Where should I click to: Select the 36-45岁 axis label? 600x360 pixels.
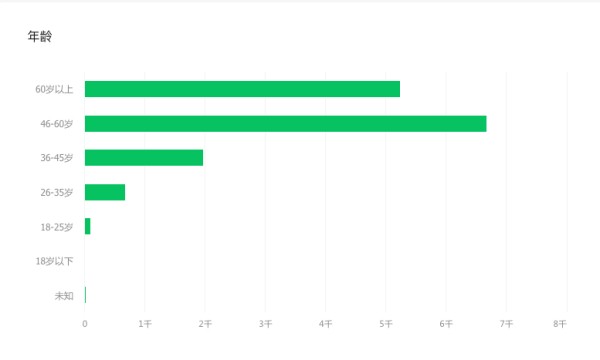click(x=57, y=158)
